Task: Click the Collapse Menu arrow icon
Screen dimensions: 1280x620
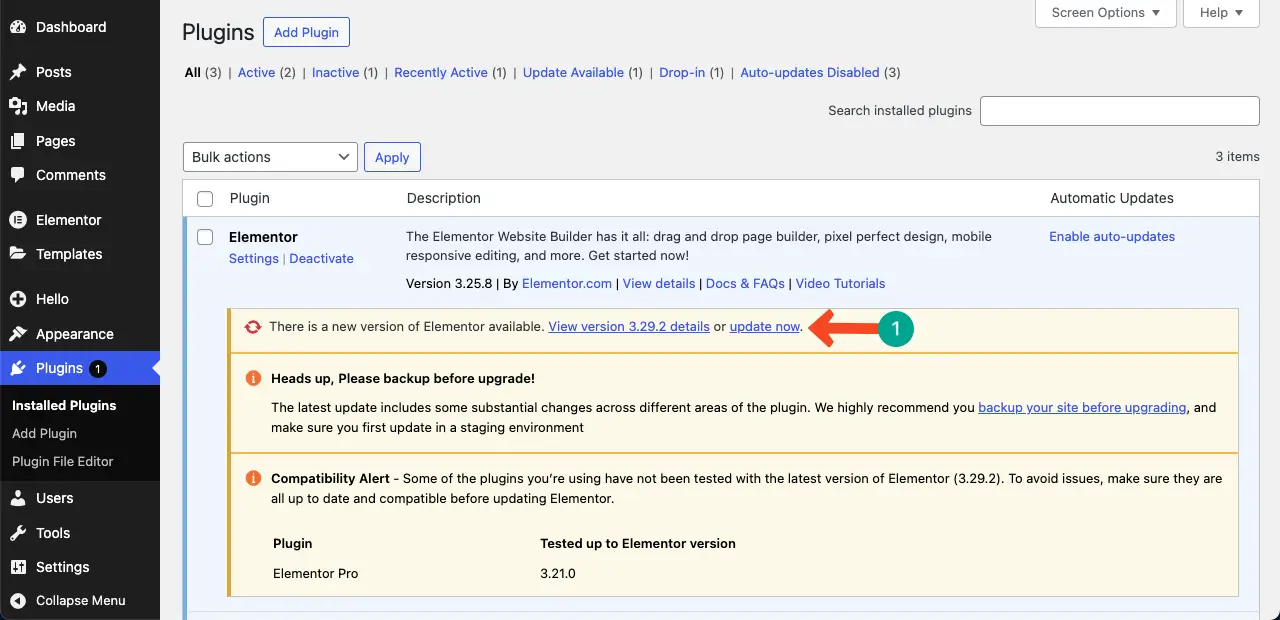Action: click(x=18, y=601)
